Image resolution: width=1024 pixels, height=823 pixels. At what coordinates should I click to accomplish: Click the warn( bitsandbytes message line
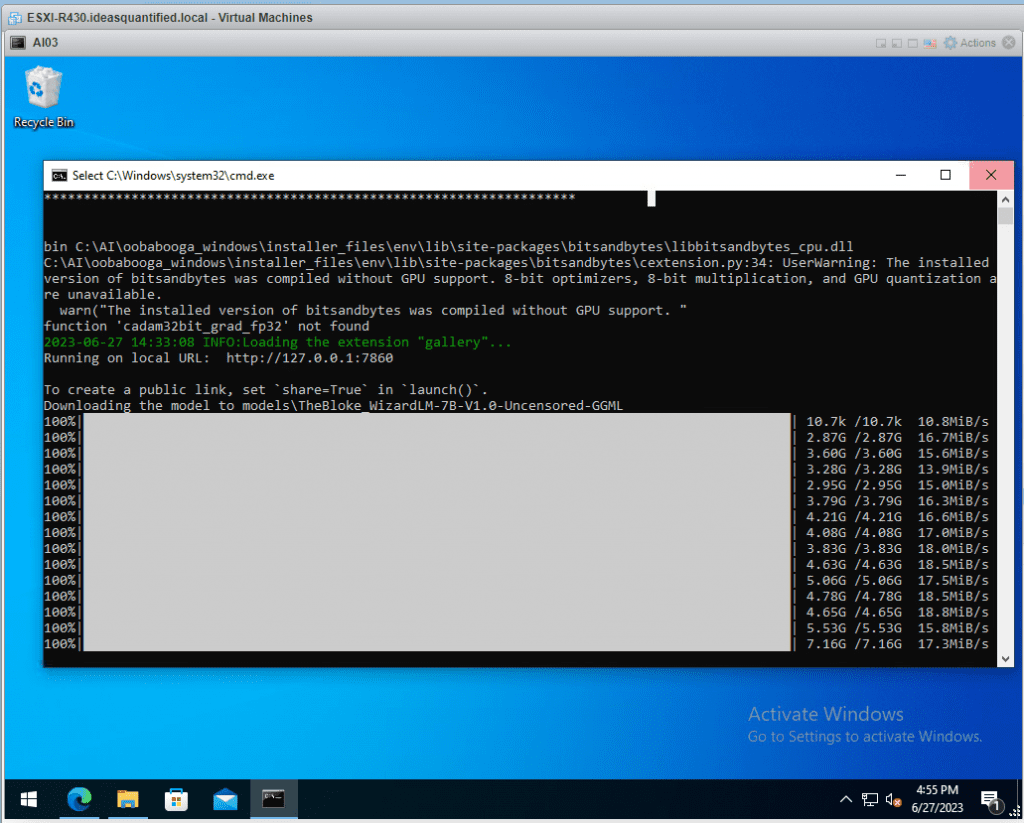pos(372,310)
